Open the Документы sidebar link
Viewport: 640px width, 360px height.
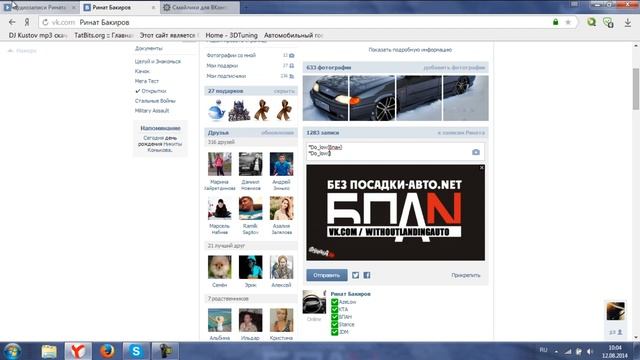(x=149, y=48)
